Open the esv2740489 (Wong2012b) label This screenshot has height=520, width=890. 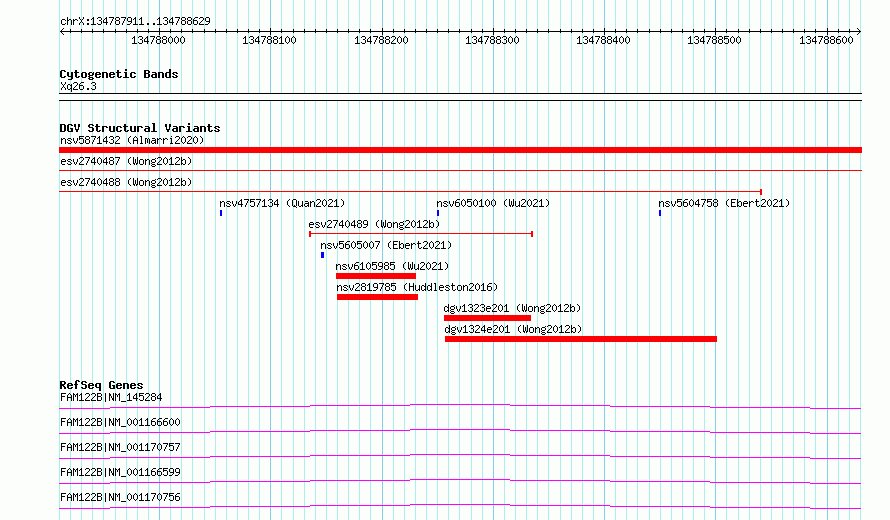(x=374, y=224)
